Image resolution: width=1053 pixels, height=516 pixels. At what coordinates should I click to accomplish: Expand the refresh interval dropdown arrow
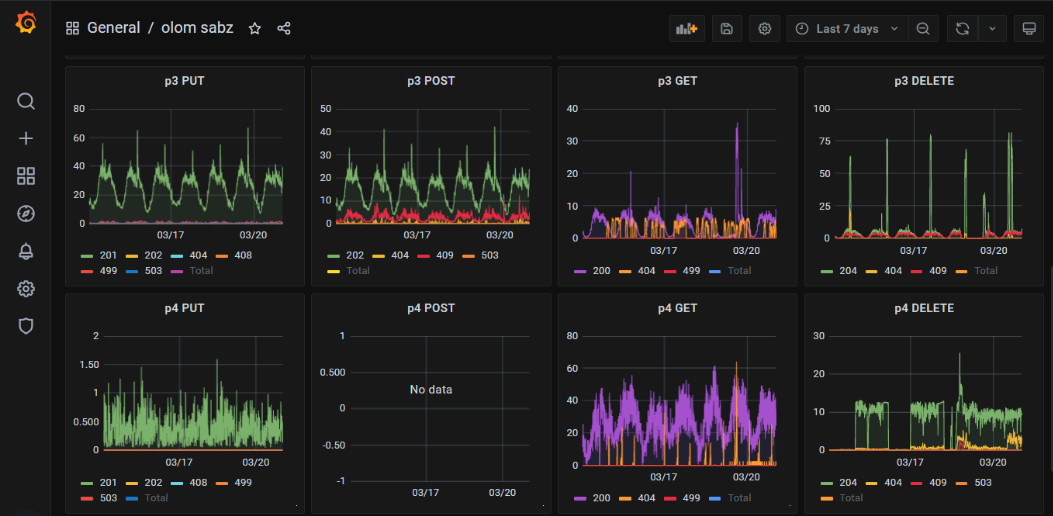click(992, 29)
